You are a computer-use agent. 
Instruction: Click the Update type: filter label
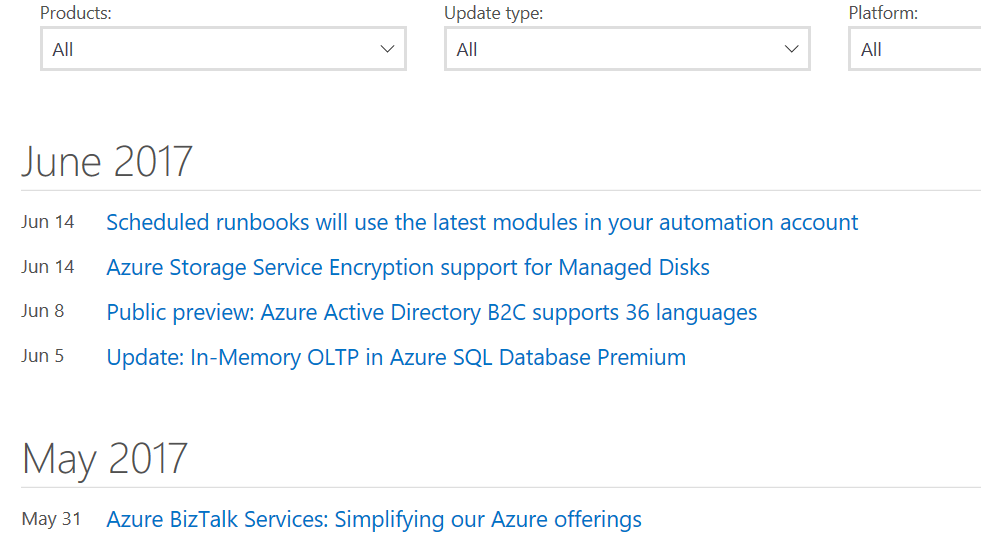pyautogui.click(x=493, y=14)
